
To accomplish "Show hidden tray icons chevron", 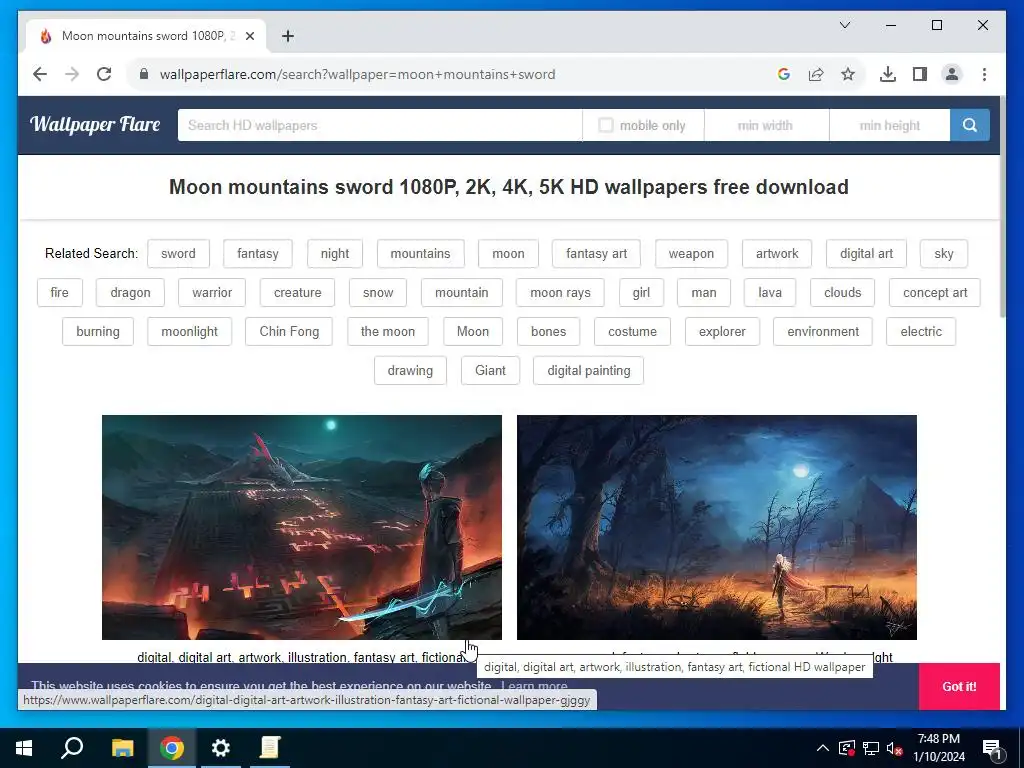I will tap(823, 748).
